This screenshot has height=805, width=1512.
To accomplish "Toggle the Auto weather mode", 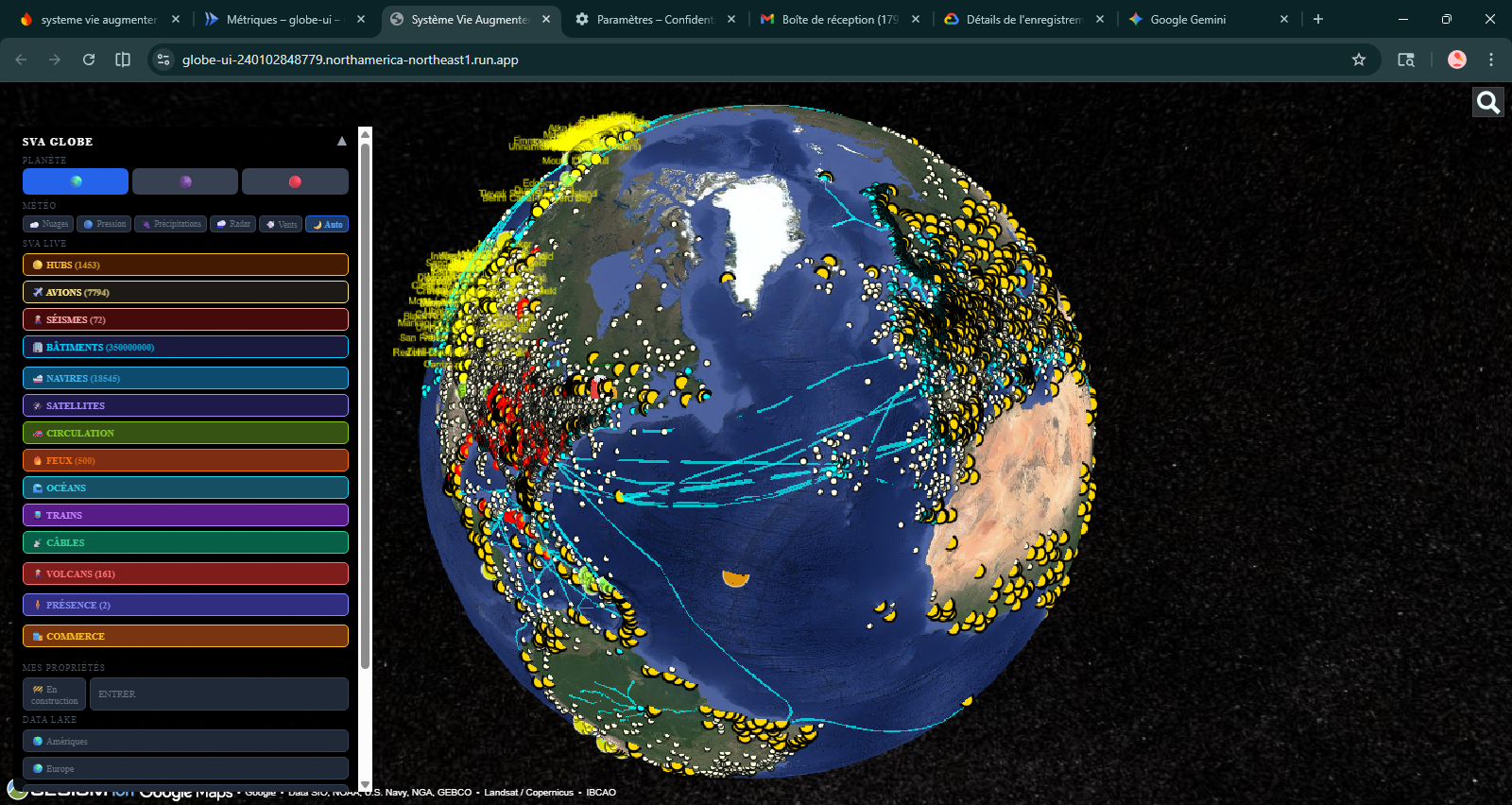I will tap(327, 224).
